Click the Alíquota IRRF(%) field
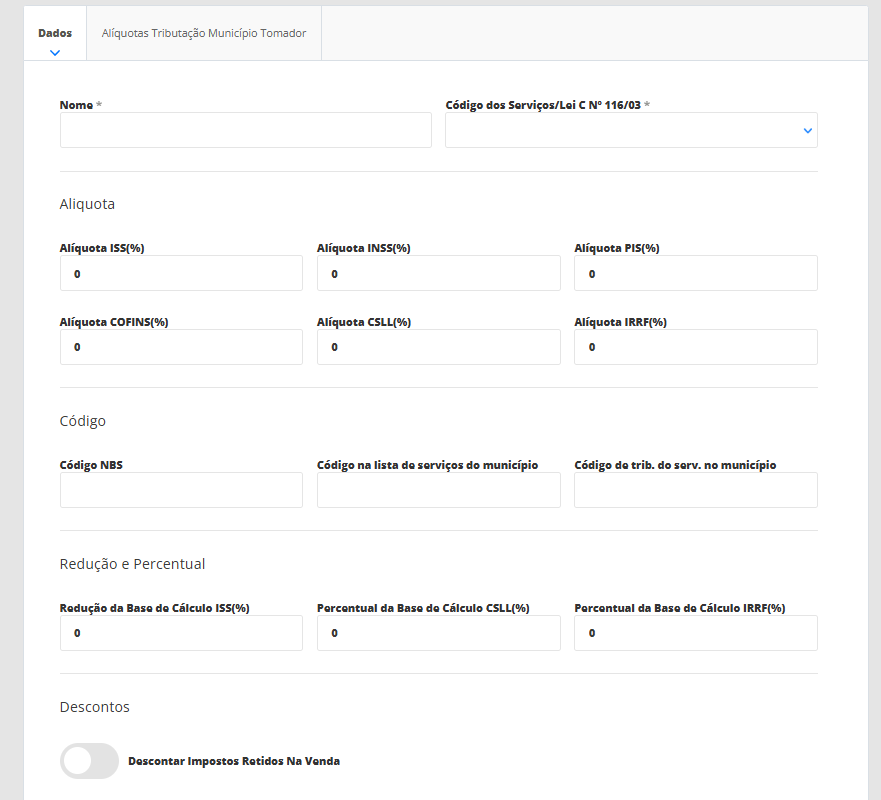This screenshot has width=881, height=800. point(695,347)
